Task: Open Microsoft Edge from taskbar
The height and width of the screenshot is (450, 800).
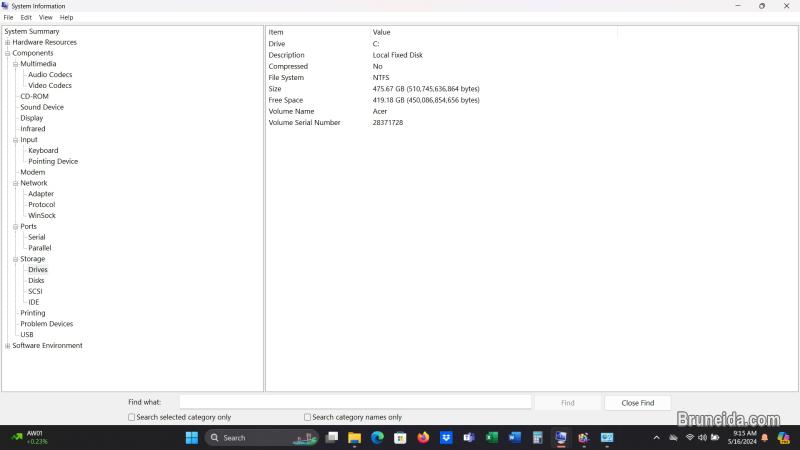Action: click(x=377, y=437)
